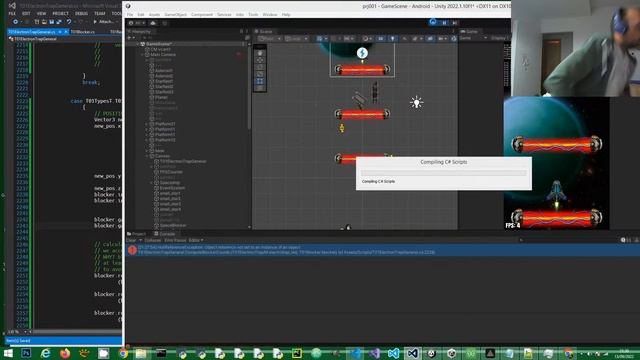
Task: Open the T01Blocker.cs tab in Visual Studio
Action: tap(82, 32)
